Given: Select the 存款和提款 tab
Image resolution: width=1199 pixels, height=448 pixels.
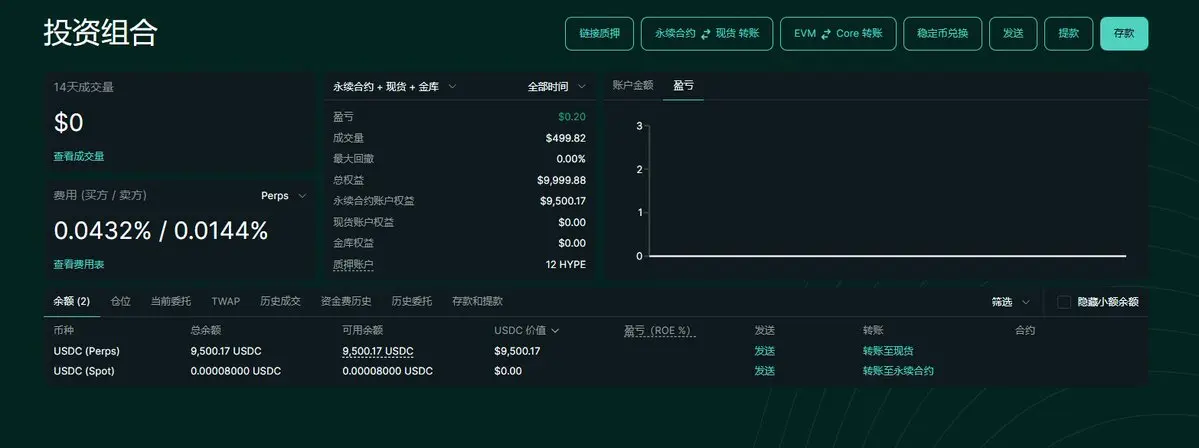Looking at the screenshot, I should click(477, 301).
